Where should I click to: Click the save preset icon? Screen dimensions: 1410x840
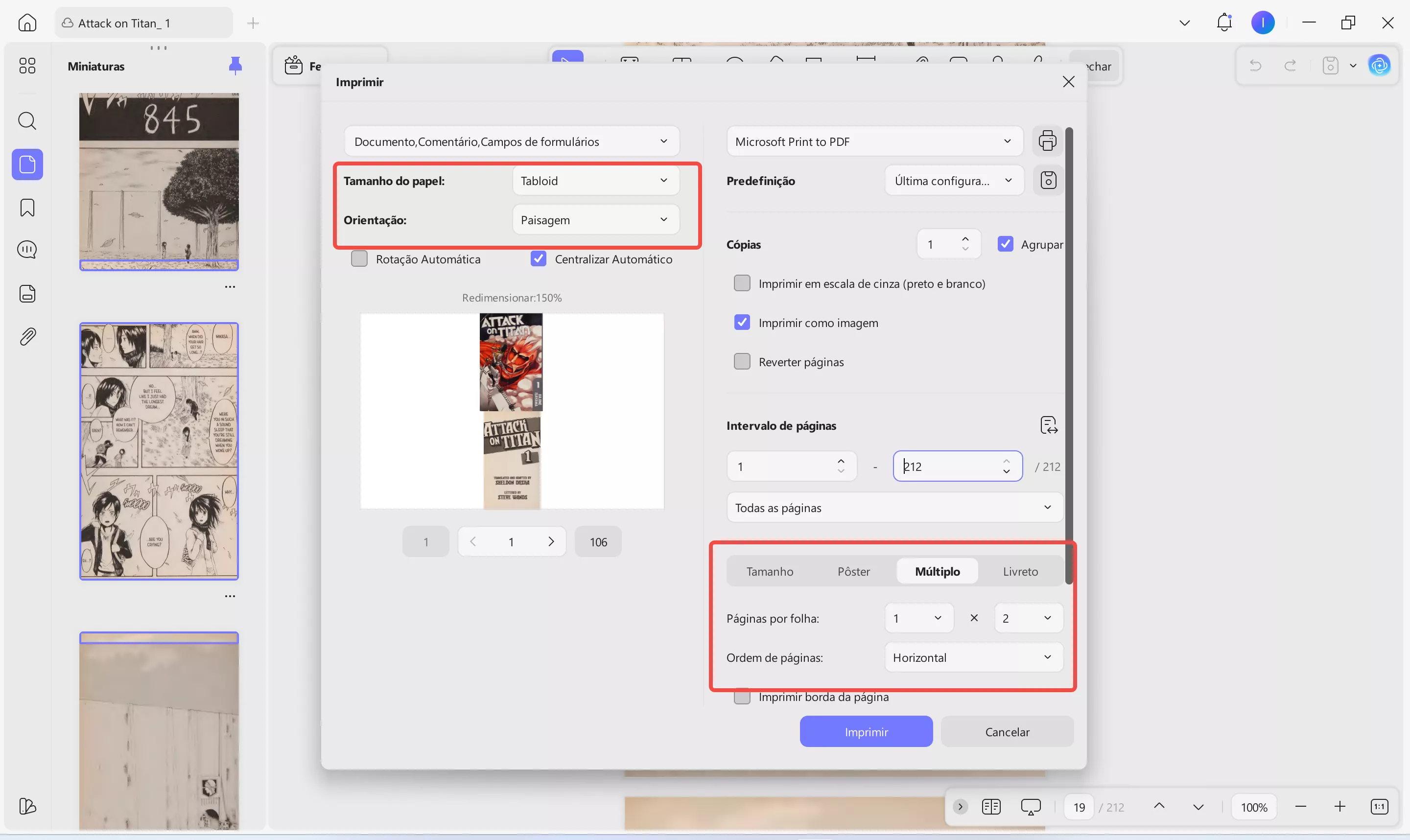1048,181
